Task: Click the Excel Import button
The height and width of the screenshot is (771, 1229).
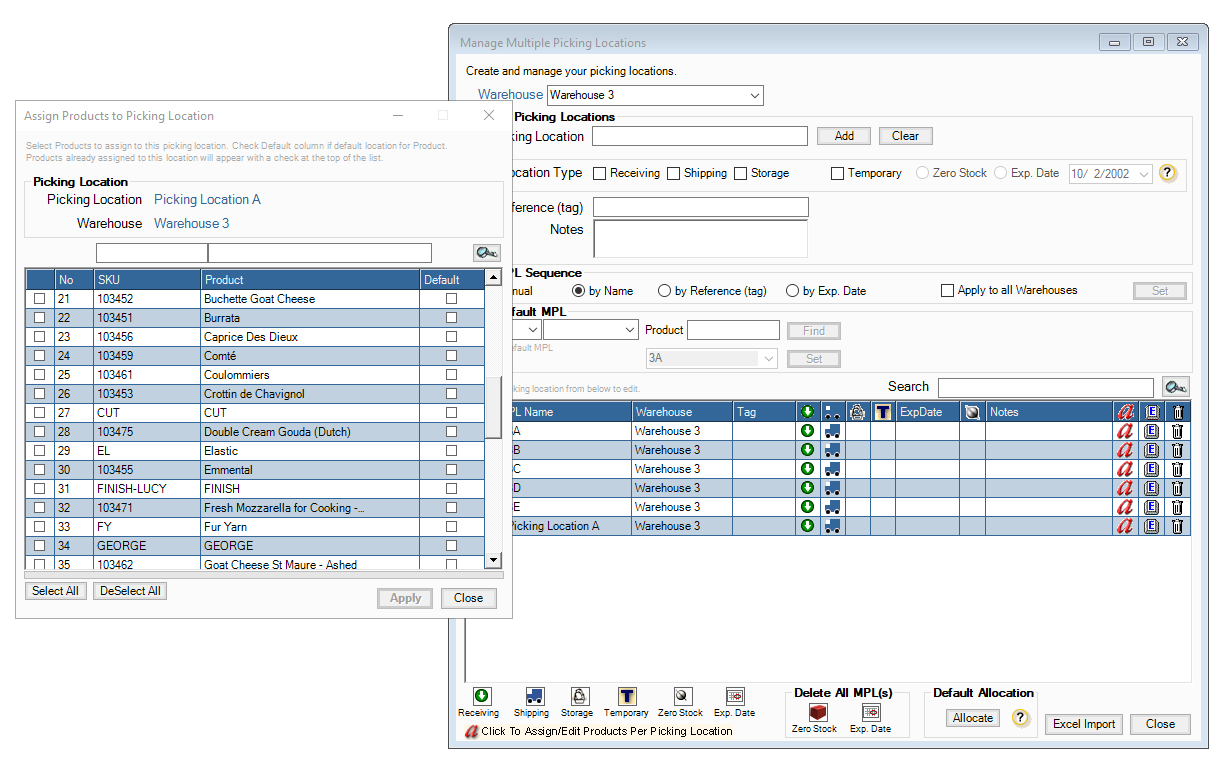Action: 1084,724
